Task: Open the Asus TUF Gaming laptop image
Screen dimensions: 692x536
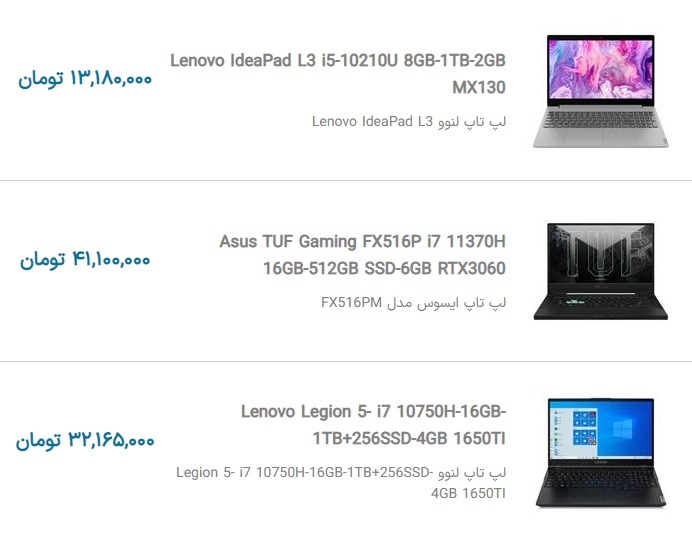Action: [x=601, y=271]
